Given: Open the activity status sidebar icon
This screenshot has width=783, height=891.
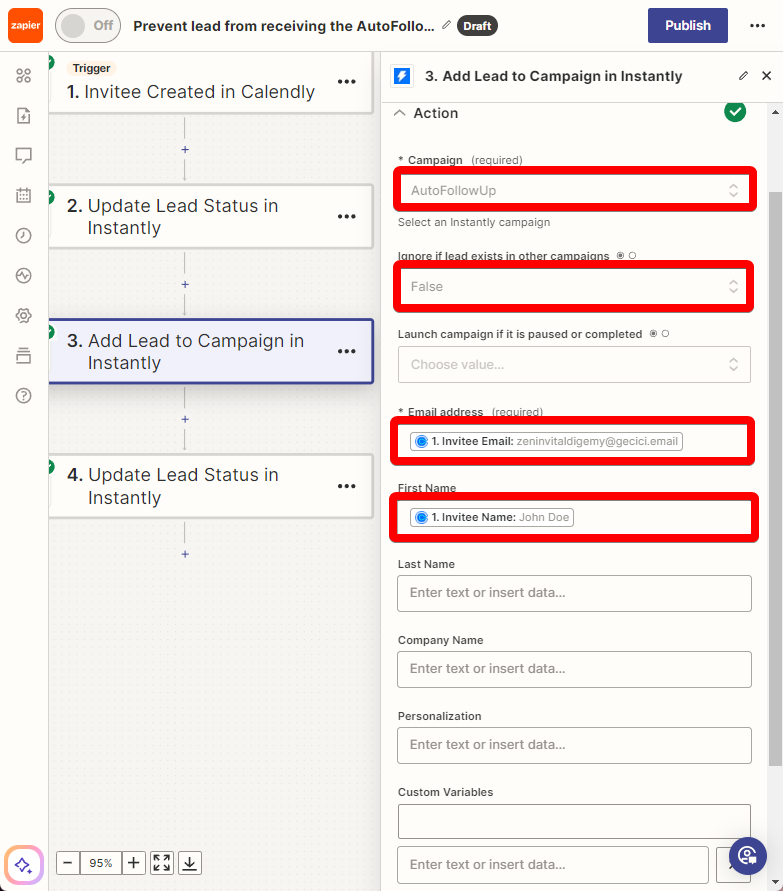Looking at the screenshot, I should [x=23, y=276].
